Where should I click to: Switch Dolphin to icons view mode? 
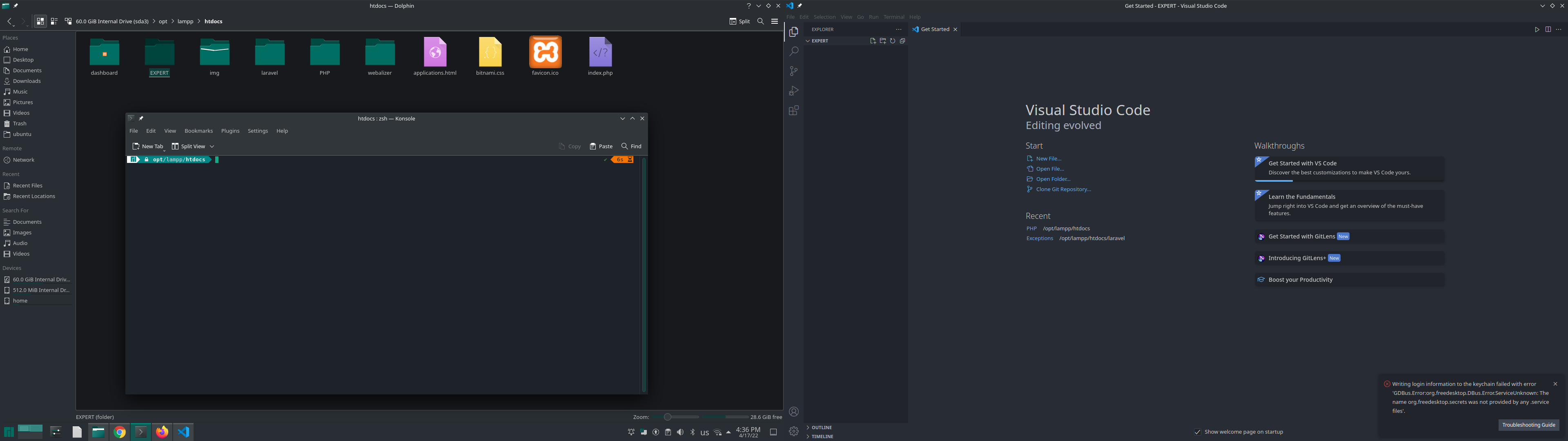(x=40, y=21)
